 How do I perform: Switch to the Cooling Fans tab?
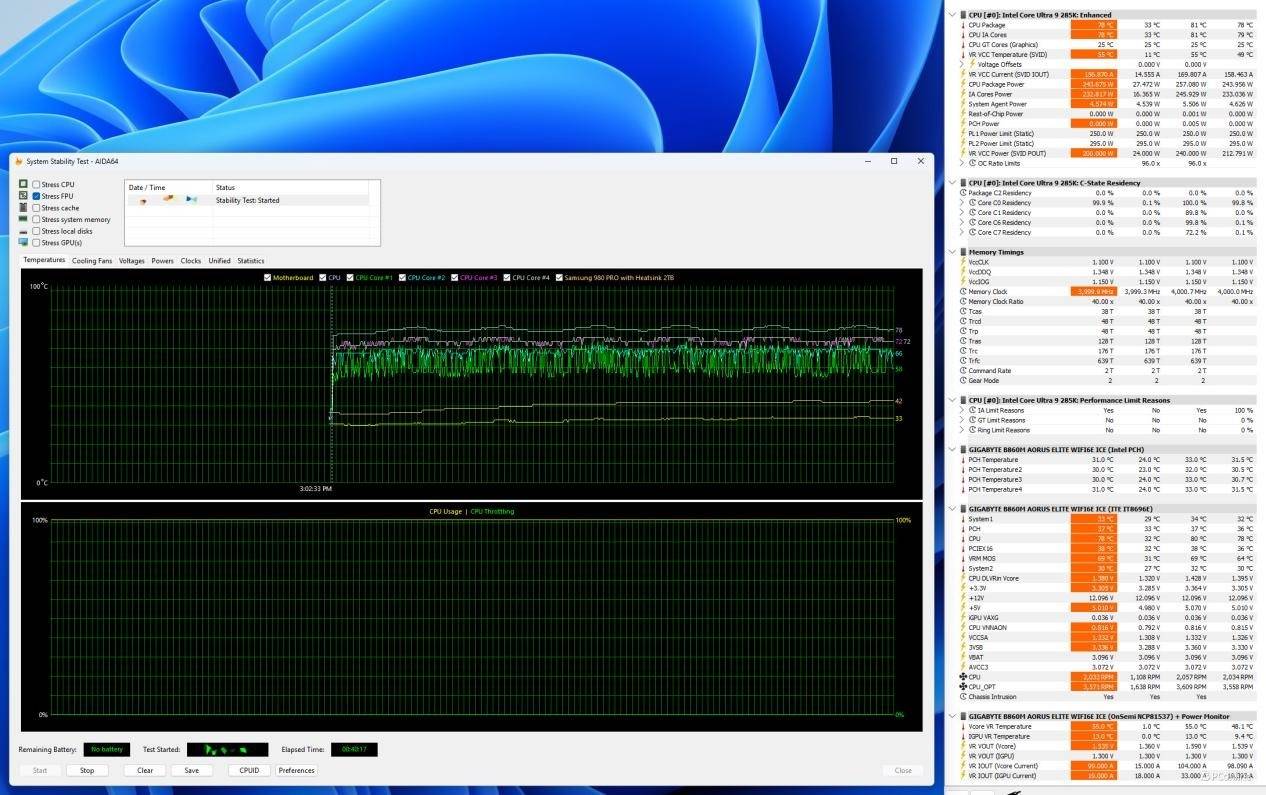(92, 261)
